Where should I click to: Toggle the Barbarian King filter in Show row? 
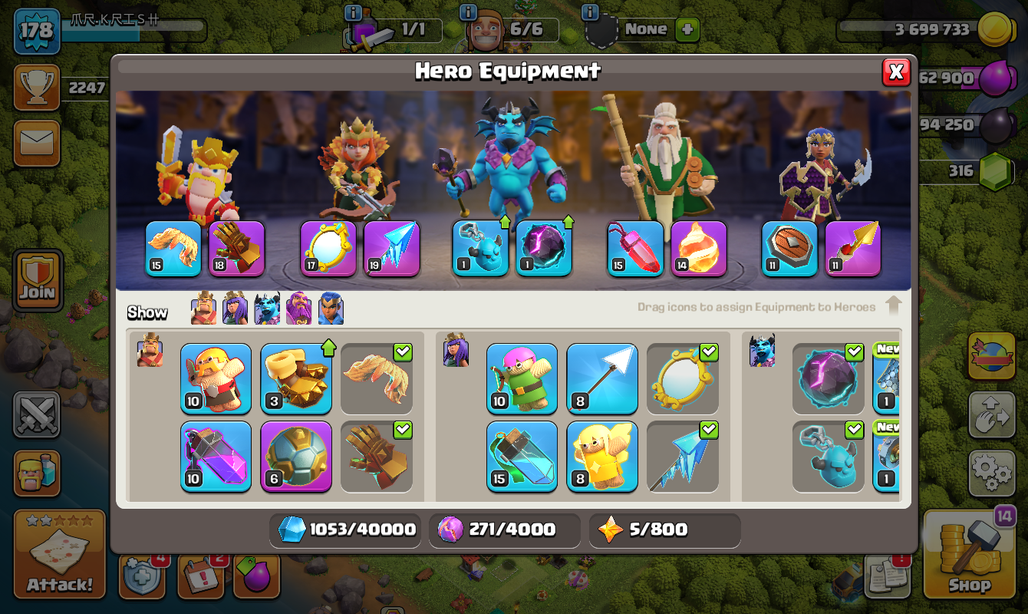[x=203, y=309]
